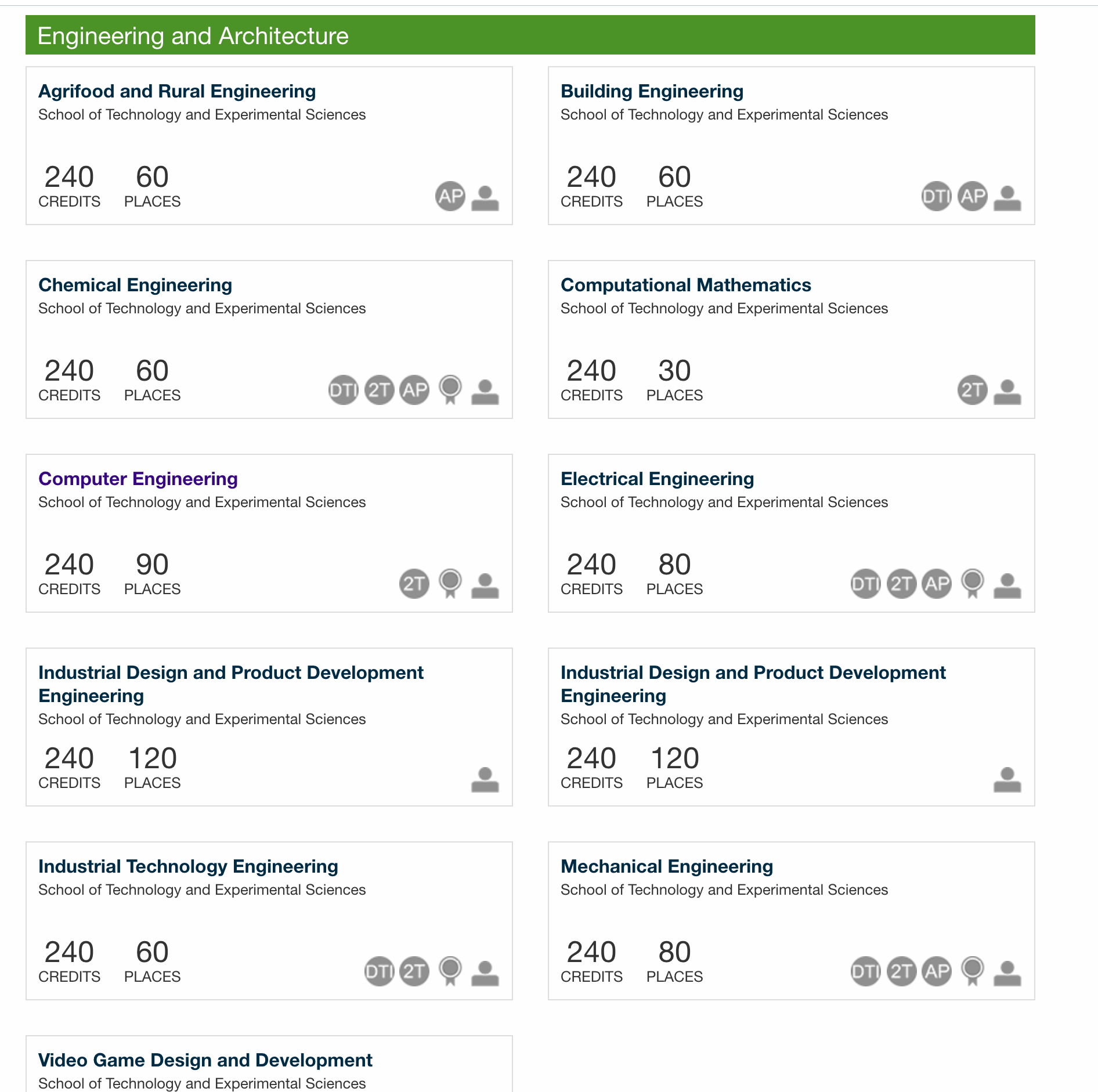Click the 2T badge on Computational Mathematics card
The image size is (1098, 1092).
(973, 390)
